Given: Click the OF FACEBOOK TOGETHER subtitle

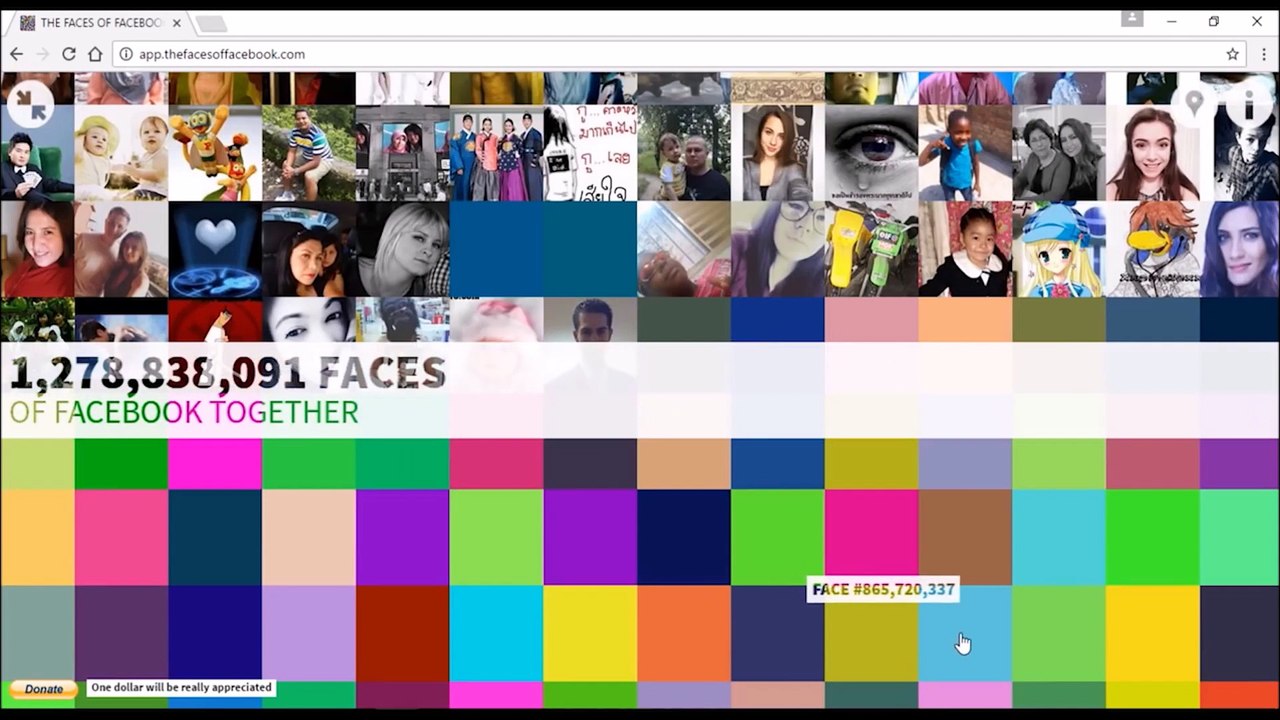Looking at the screenshot, I should tap(184, 412).
